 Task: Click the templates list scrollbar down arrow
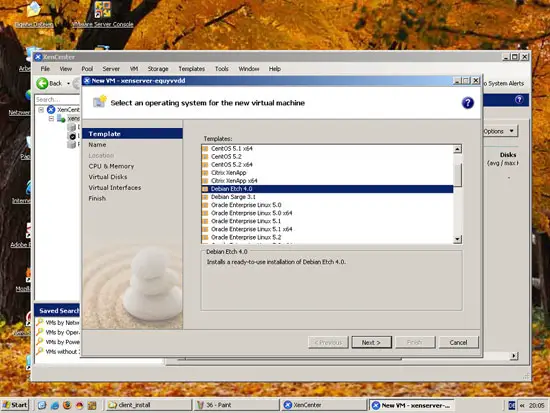click(457, 239)
